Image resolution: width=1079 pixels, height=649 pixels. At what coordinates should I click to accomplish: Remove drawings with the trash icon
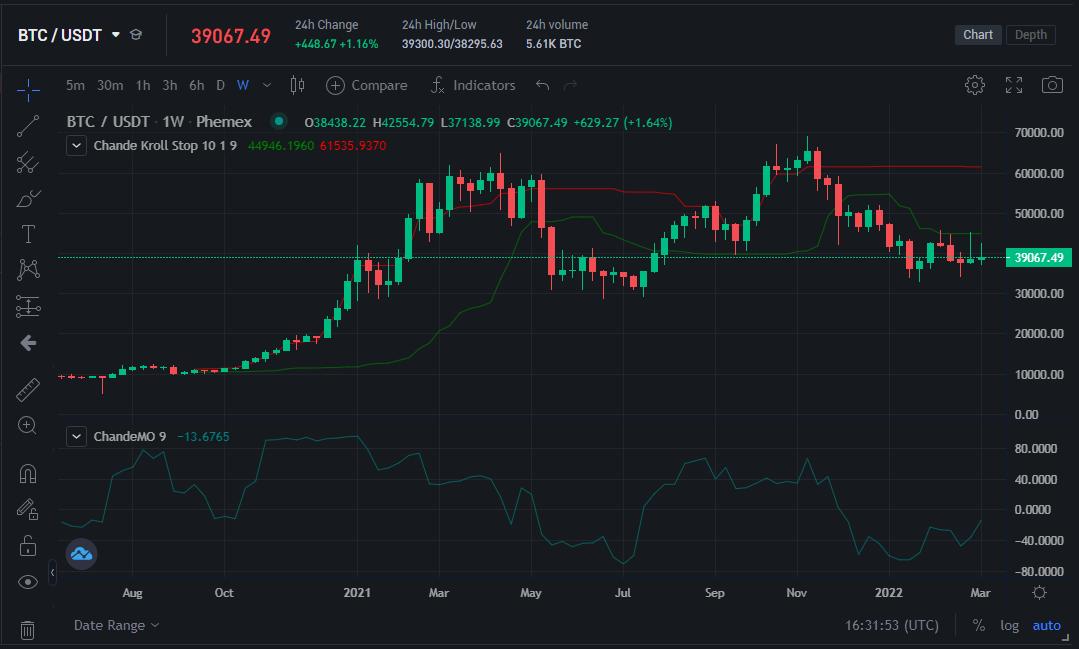click(28, 629)
